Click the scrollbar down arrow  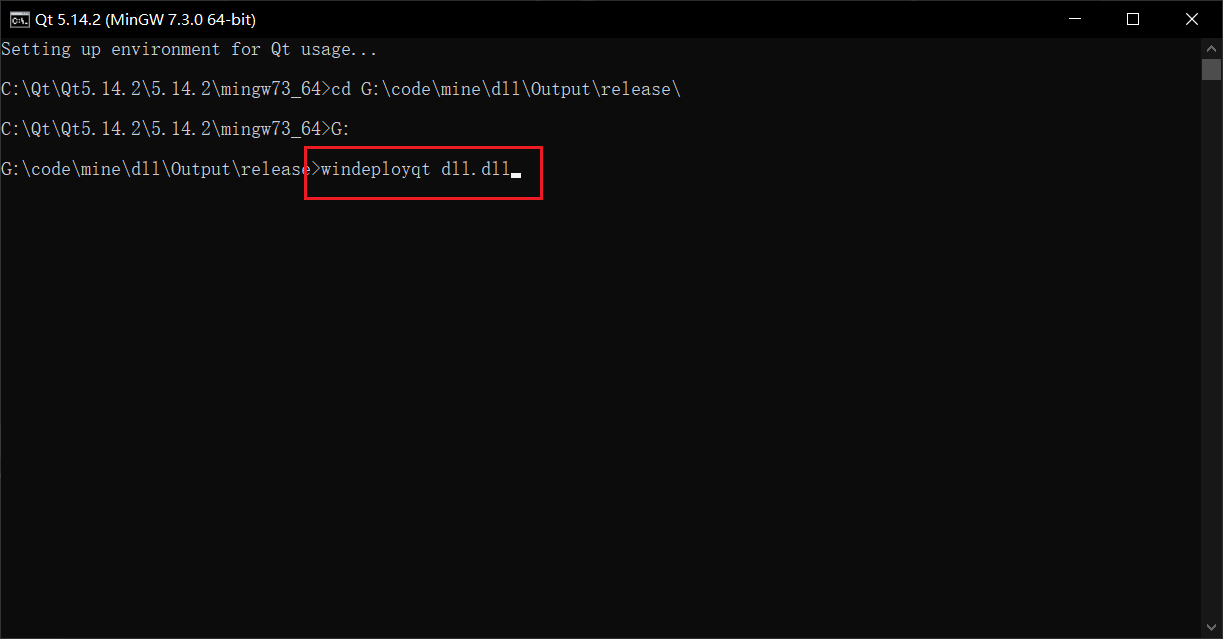[1212, 629]
